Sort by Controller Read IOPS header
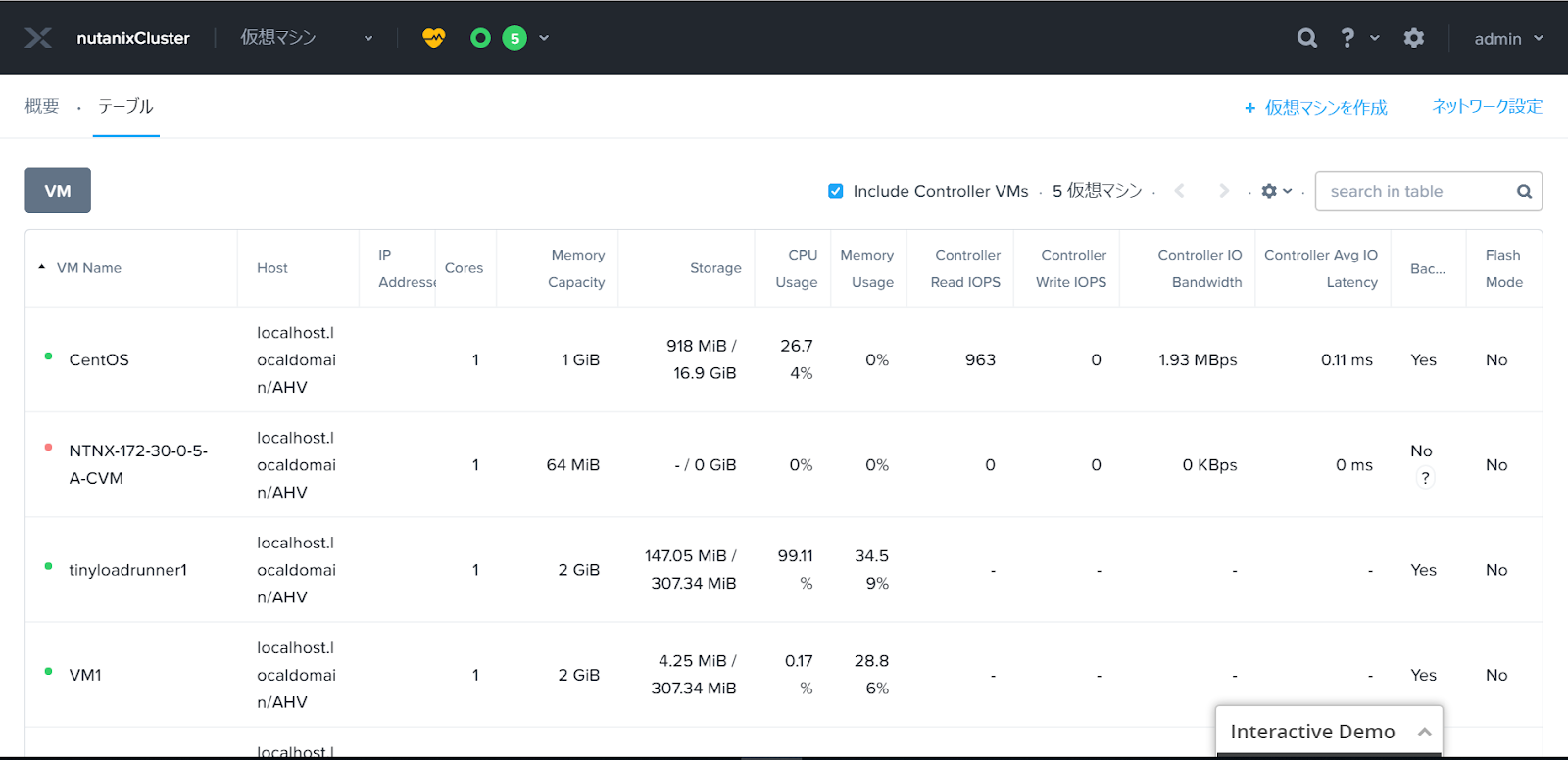Viewport: 1568px width, 760px height. (965, 268)
